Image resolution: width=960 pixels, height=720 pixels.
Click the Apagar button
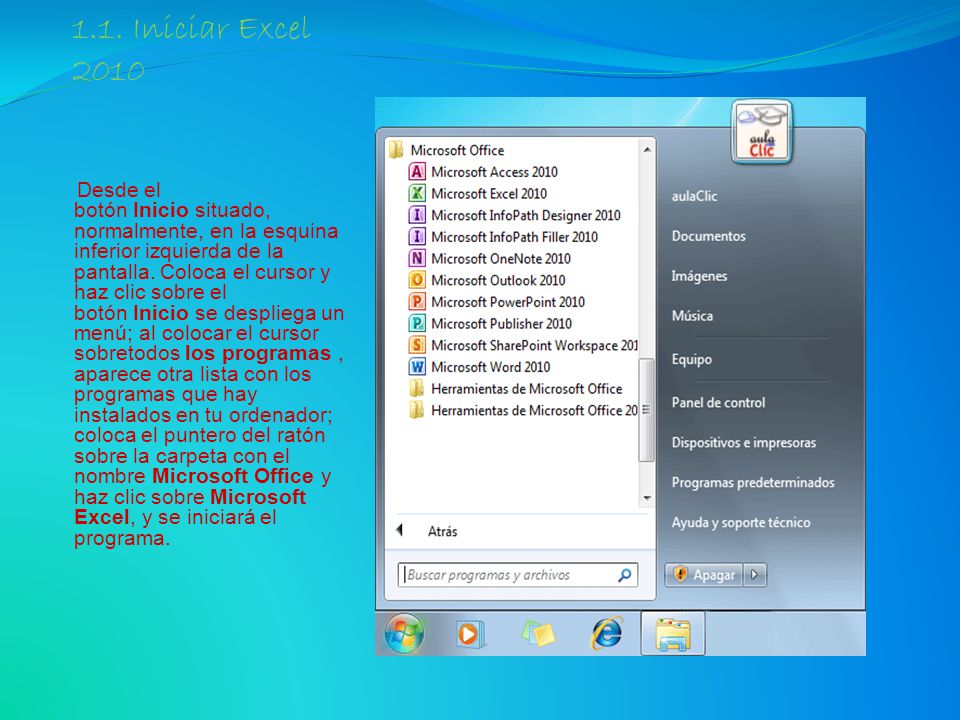(x=704, y=575)
